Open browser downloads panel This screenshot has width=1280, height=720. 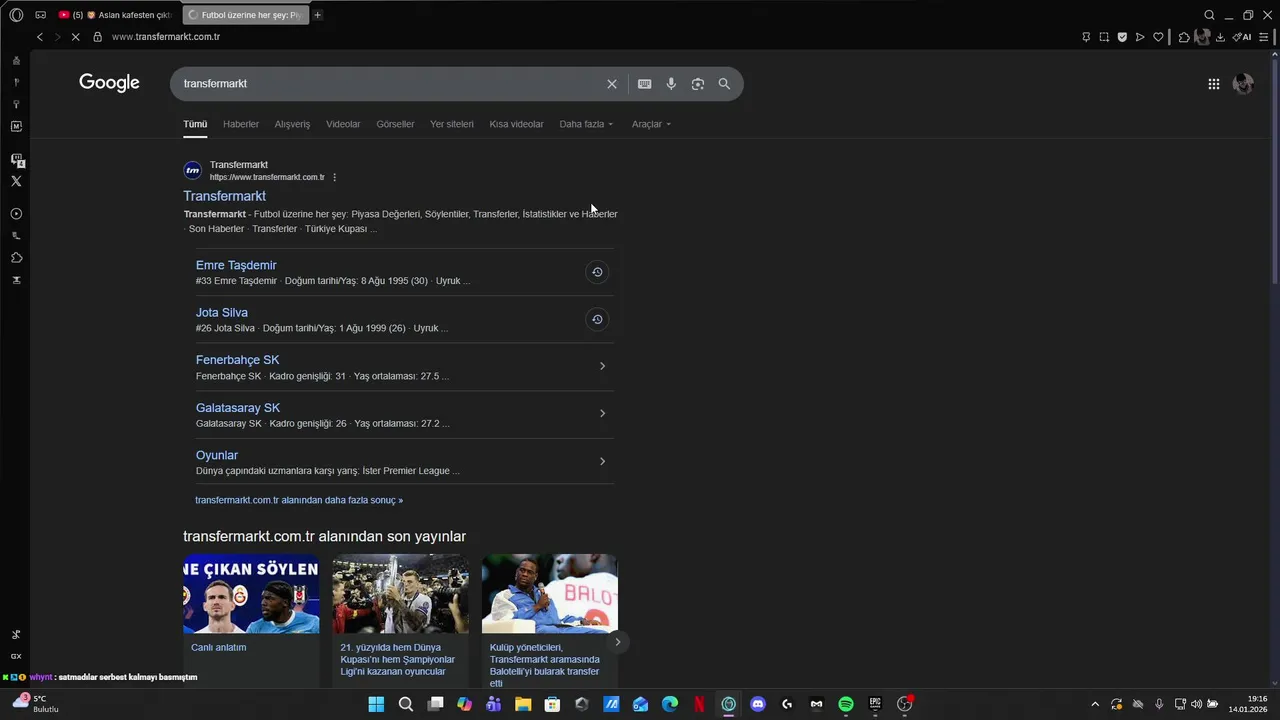coord(1220,37)
